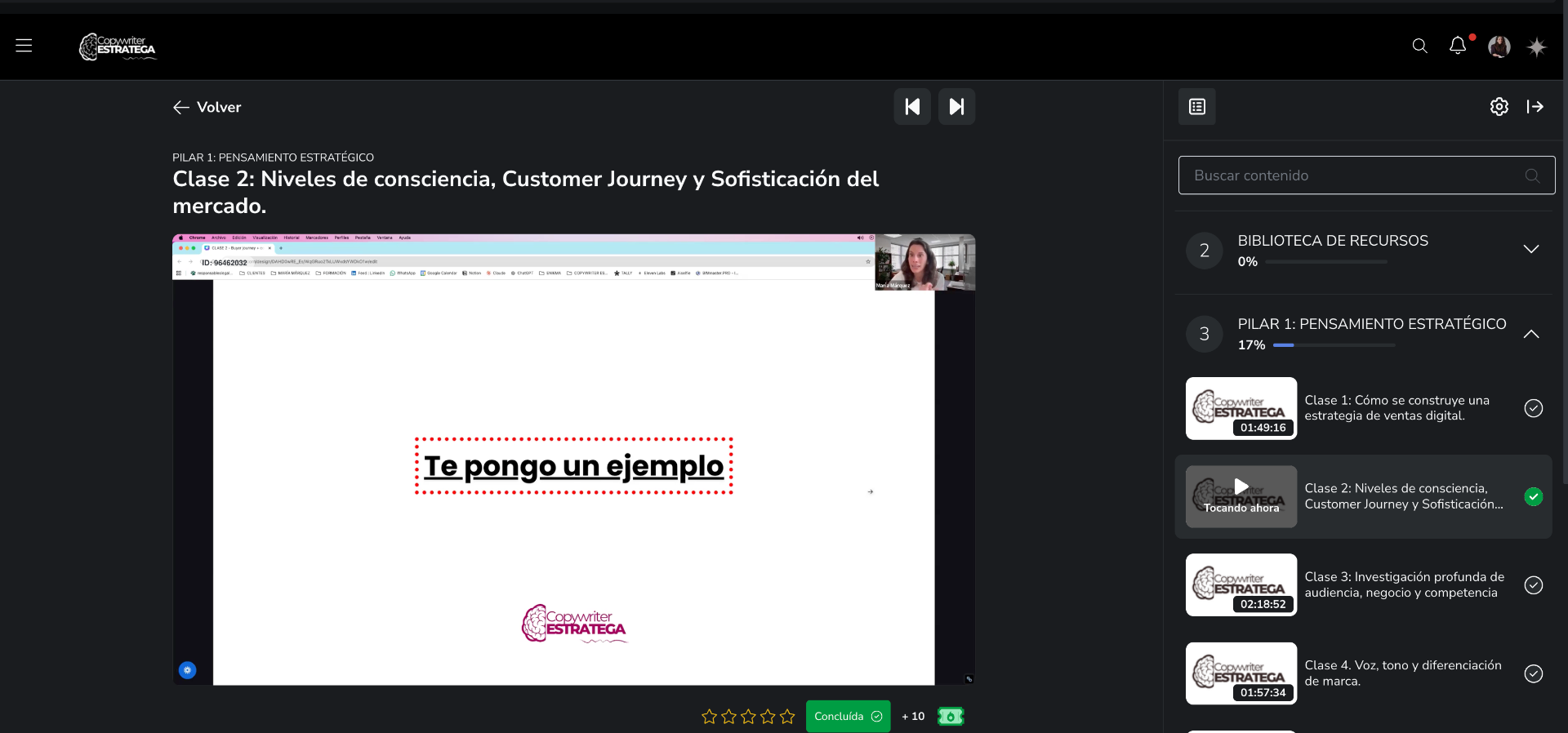
Task: Click the +10 points label
Action: [x=913, y=716]
